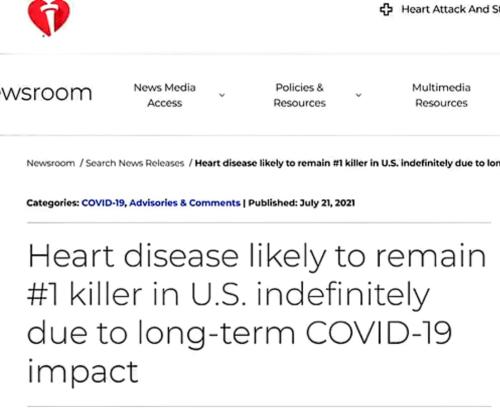Screen dimensions: 500x416
Task: Open the Policies & Resources menu
Action: [299, 95]
